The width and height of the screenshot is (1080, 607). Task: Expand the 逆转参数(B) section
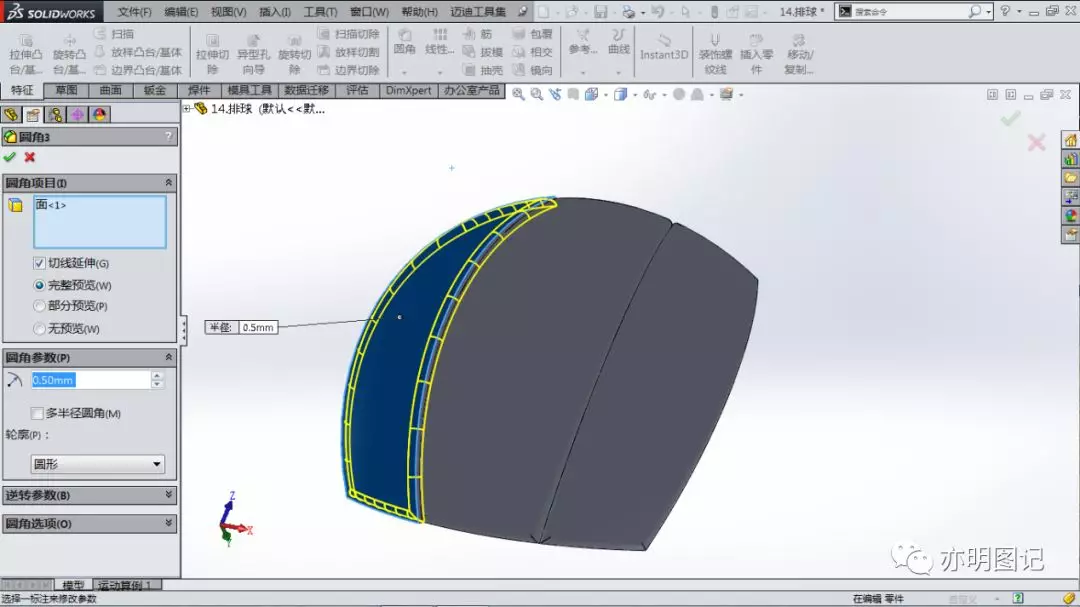169,495
